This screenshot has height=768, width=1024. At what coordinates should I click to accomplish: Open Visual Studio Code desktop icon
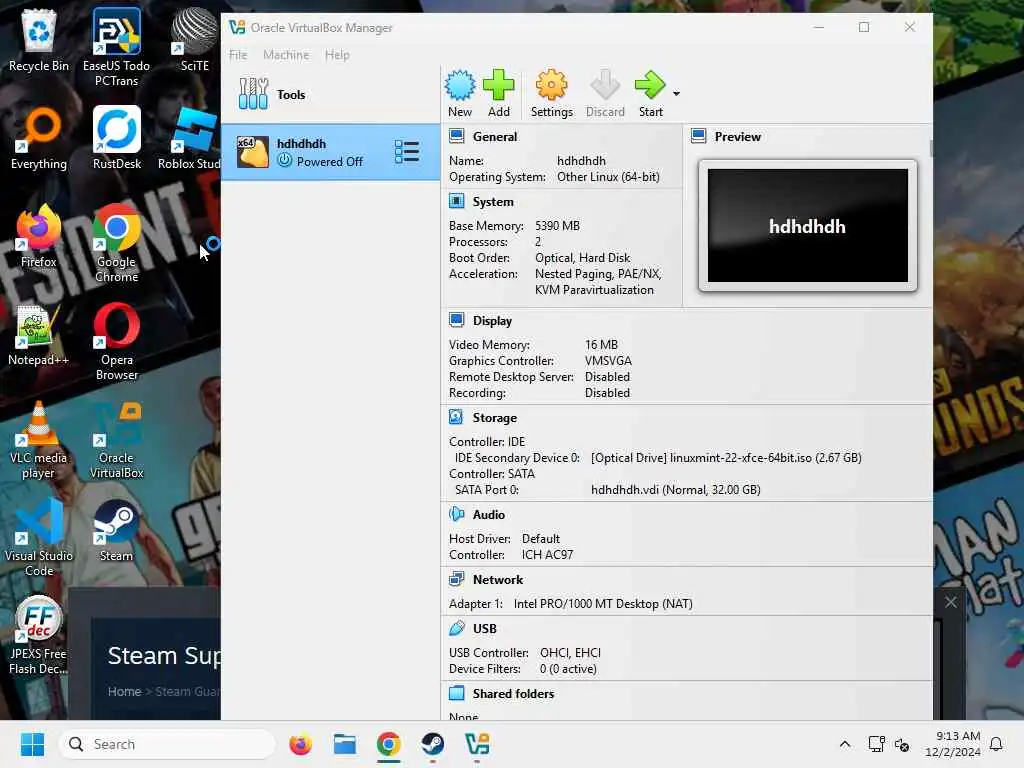39,537
